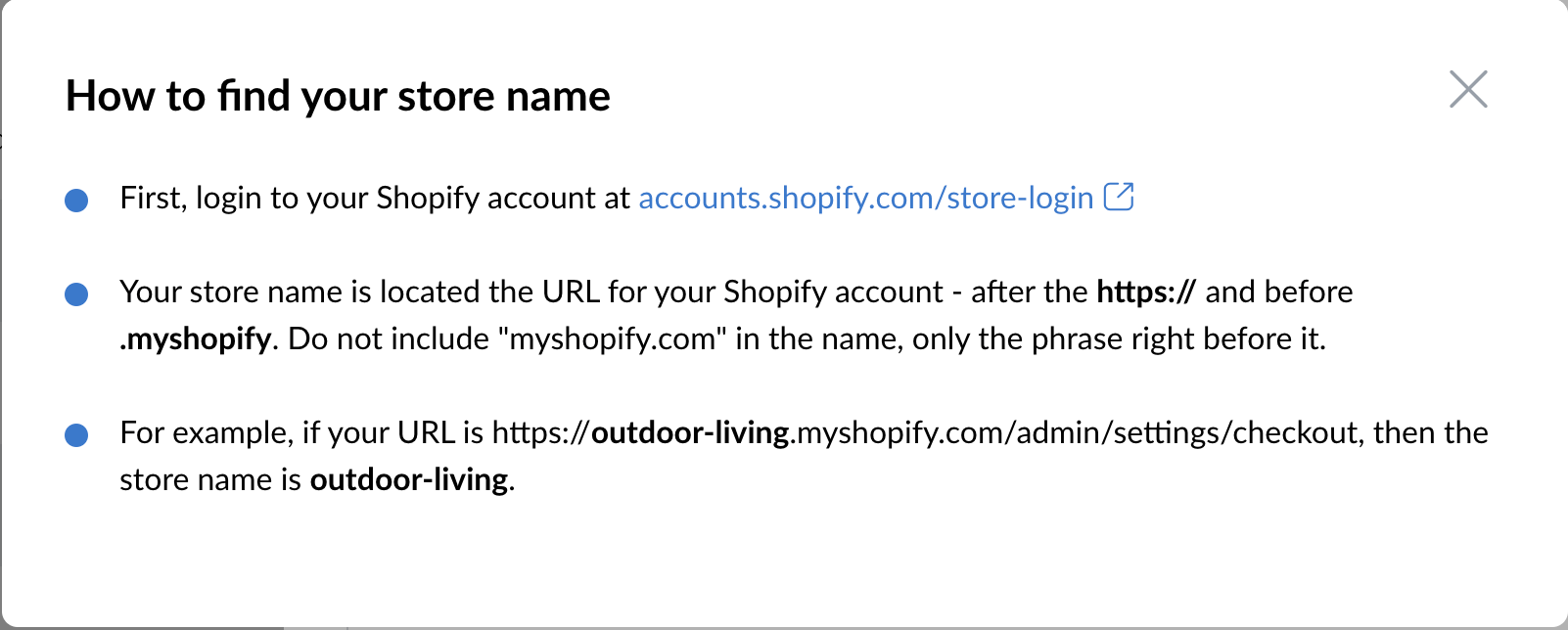Click the blue bullet beside "Your store name"
The image size is (1568, 630).
click(x=76, y=294)
